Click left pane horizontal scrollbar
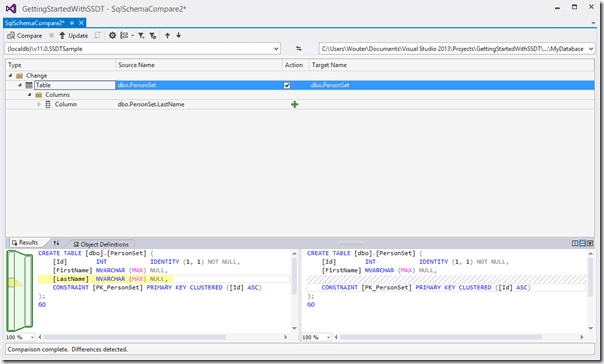 135,337
